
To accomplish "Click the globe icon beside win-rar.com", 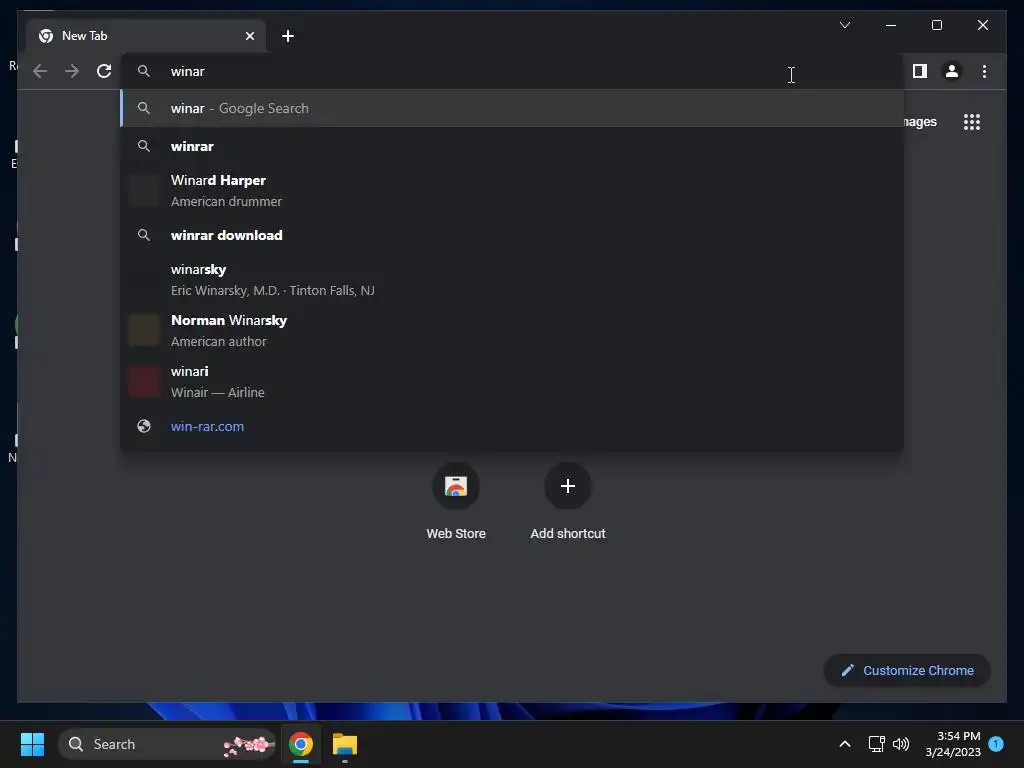I will coord(144,426).
